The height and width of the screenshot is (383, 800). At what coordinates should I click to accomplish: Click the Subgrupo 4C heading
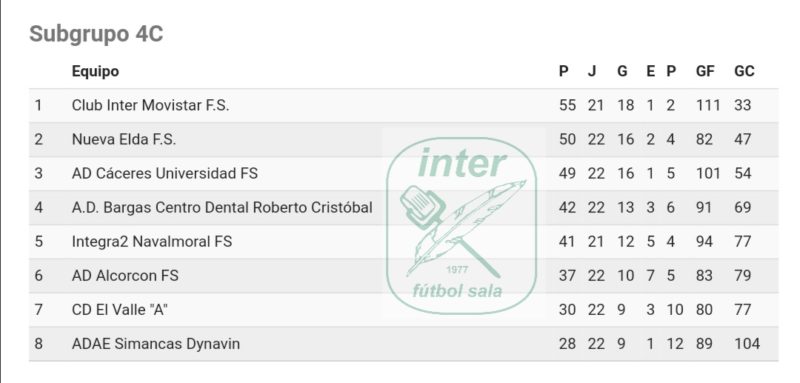pyautogui.click(x=96, y=34)
